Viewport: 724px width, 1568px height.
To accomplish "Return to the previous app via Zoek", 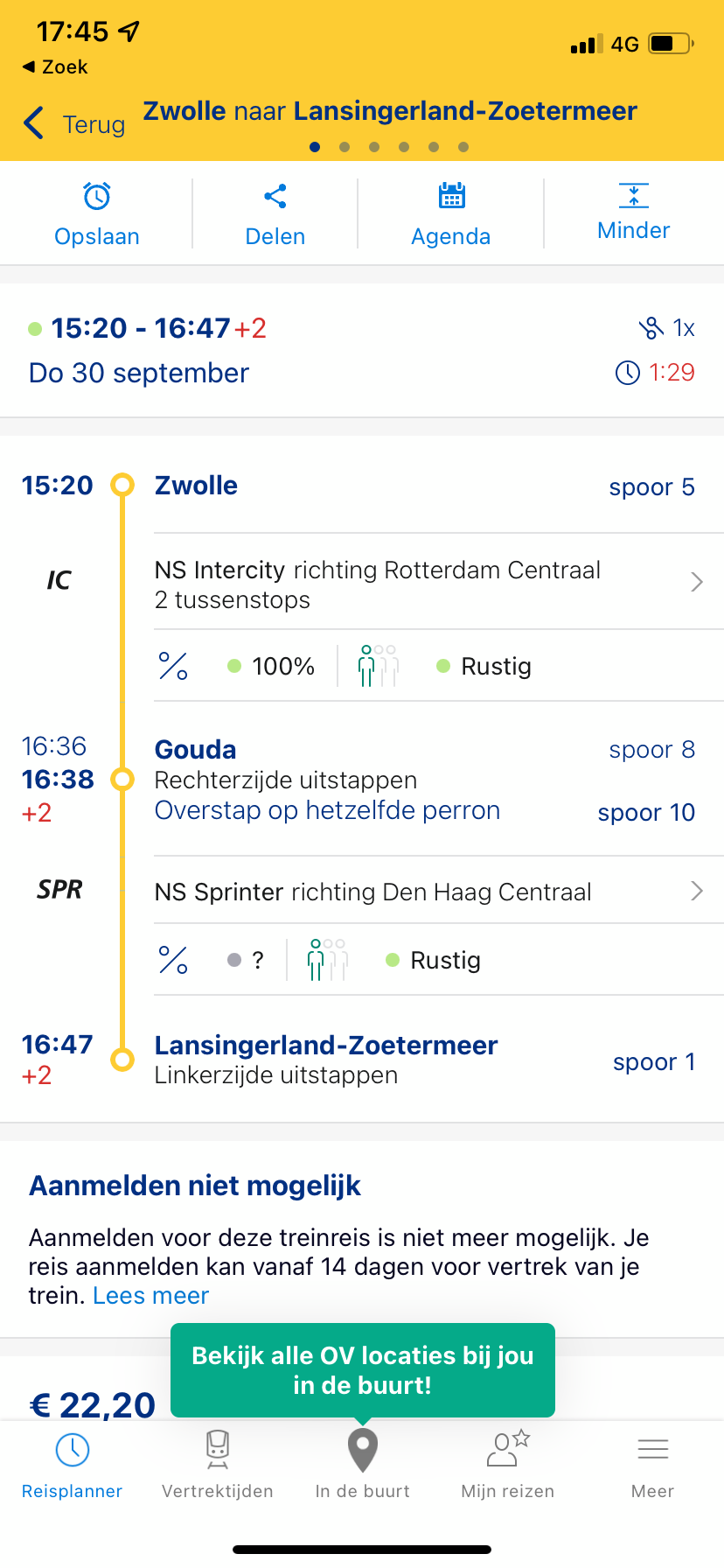I will point(55,66).
